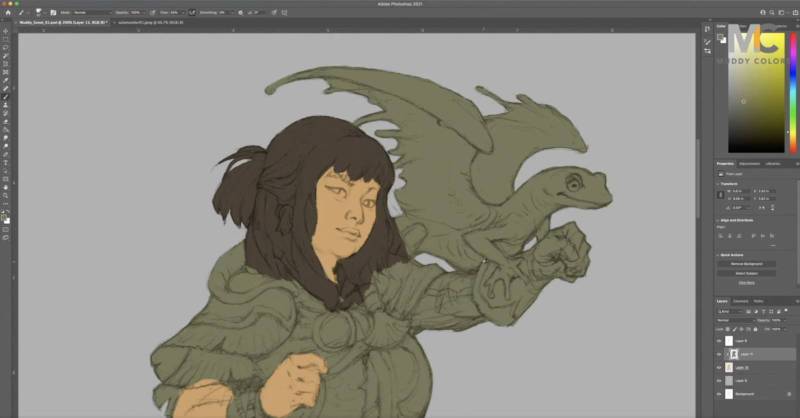Select the Gradient tool
The height and width of the screenshot is (418, 800).
(x=6, y=129)
